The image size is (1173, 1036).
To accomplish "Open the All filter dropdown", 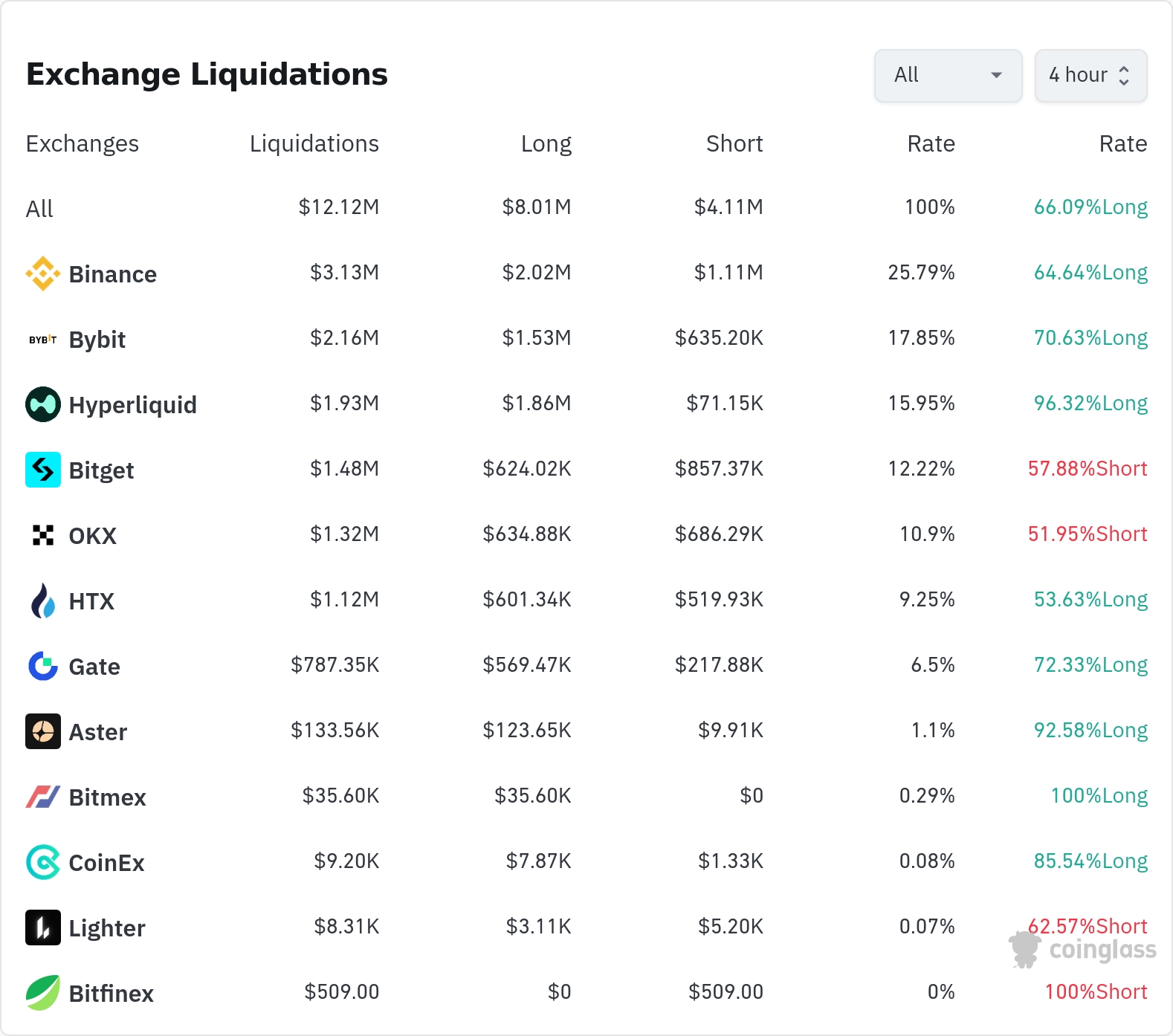I will point(948,75).
